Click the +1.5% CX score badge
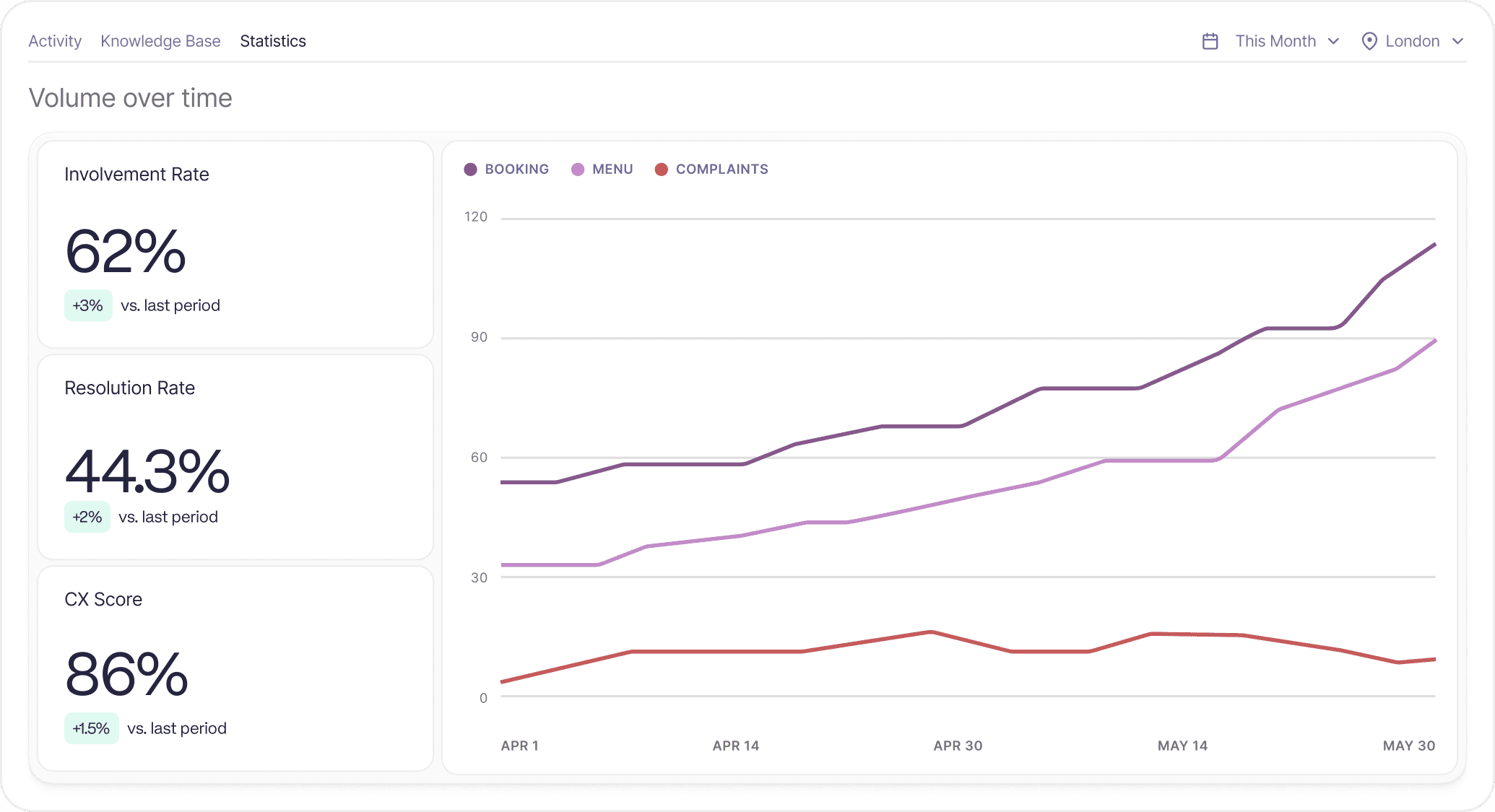Image resolution: width=1495 pixels, height=812 pixels. tap(91, 728)
